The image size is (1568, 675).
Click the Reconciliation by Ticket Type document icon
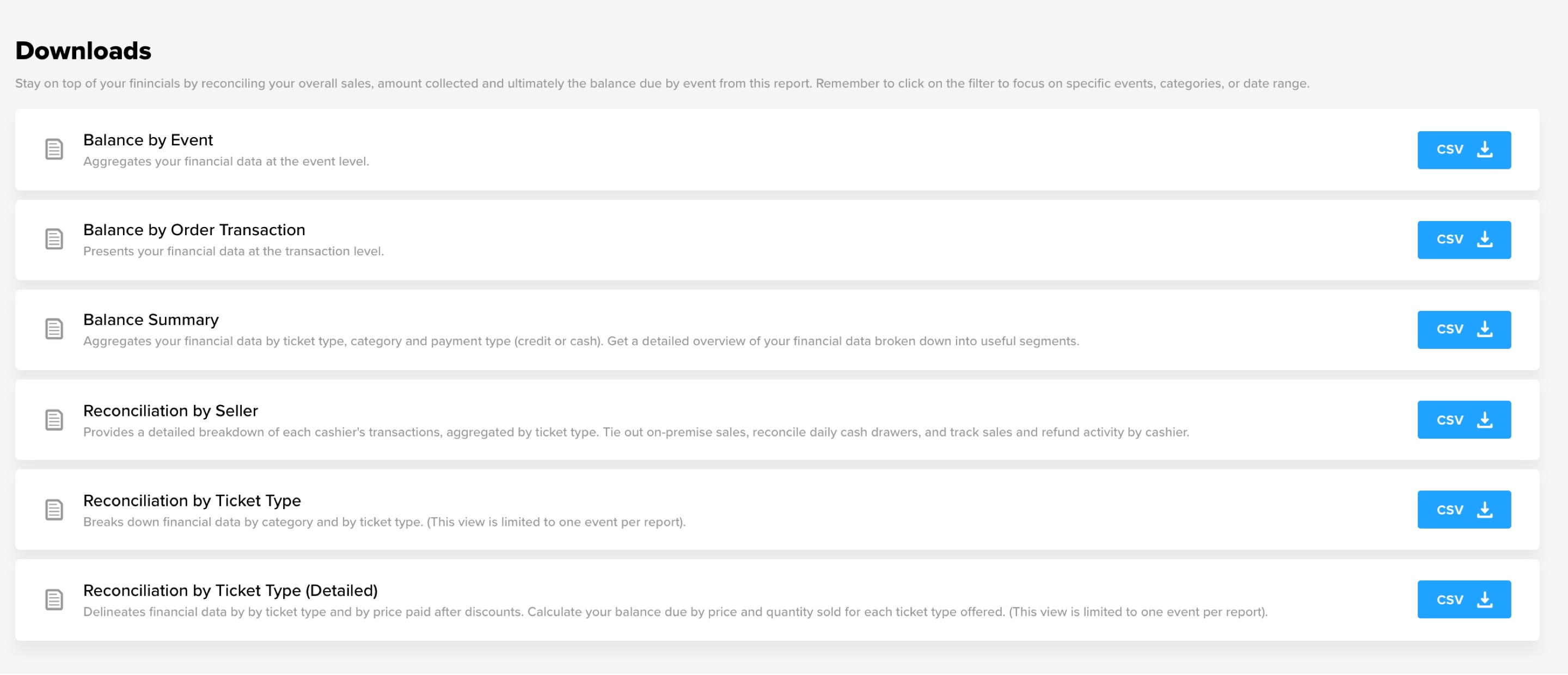tap(54, 510)
